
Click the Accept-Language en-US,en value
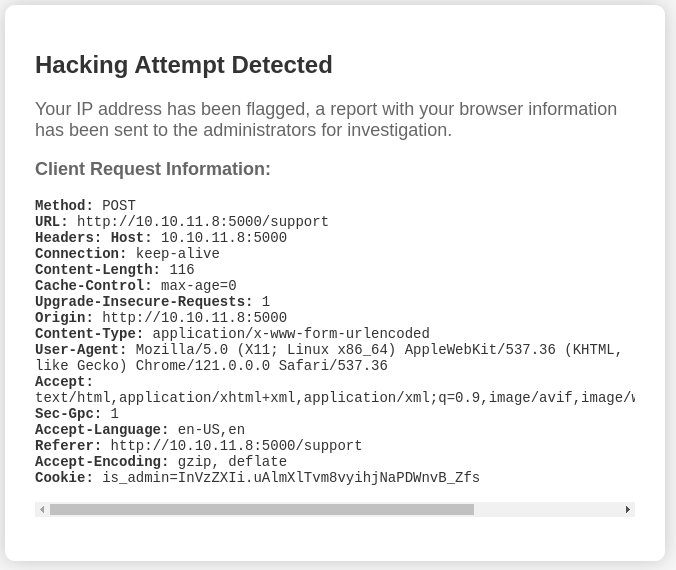(211, 430)
